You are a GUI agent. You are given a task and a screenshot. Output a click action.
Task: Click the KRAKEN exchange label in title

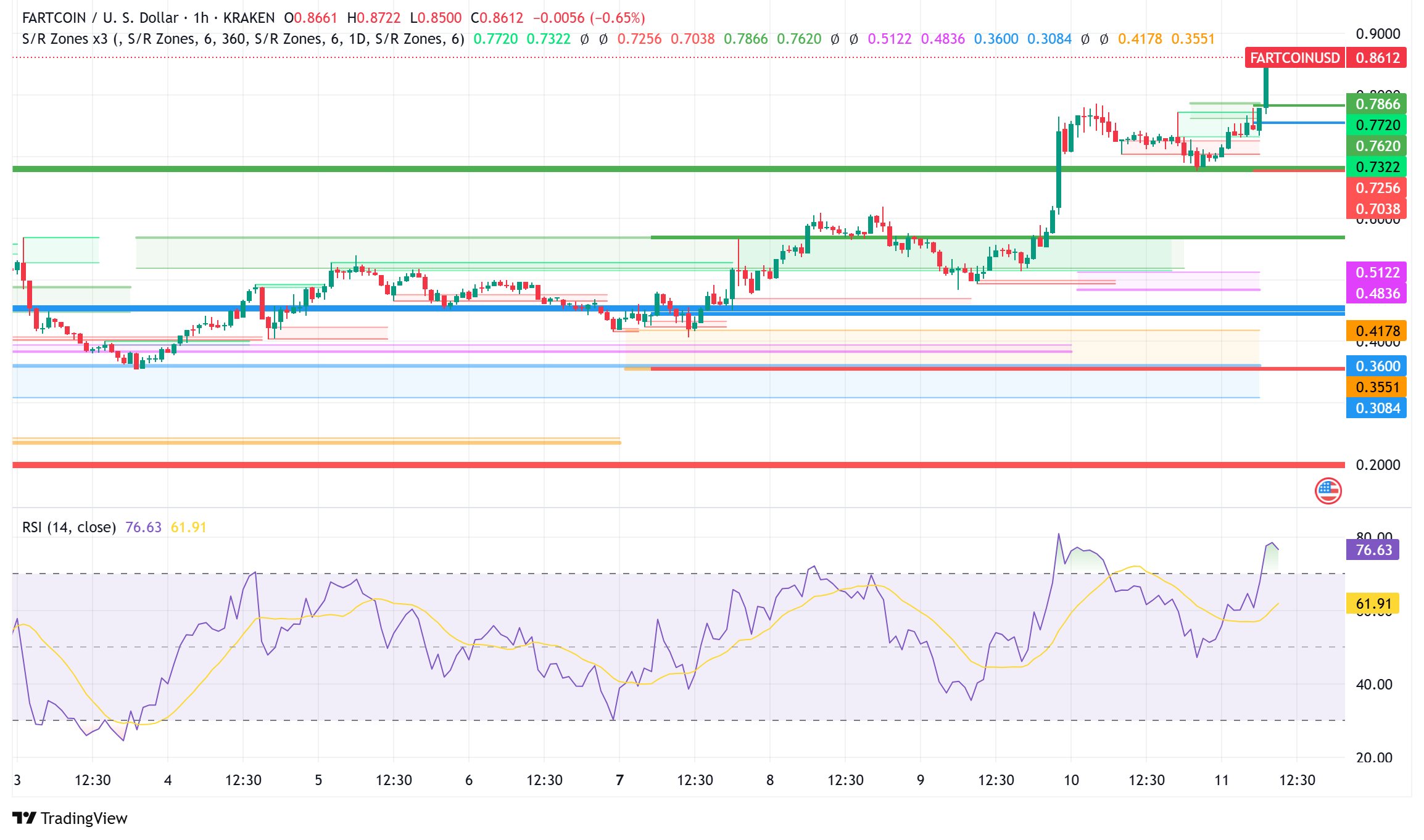point(249,18)
